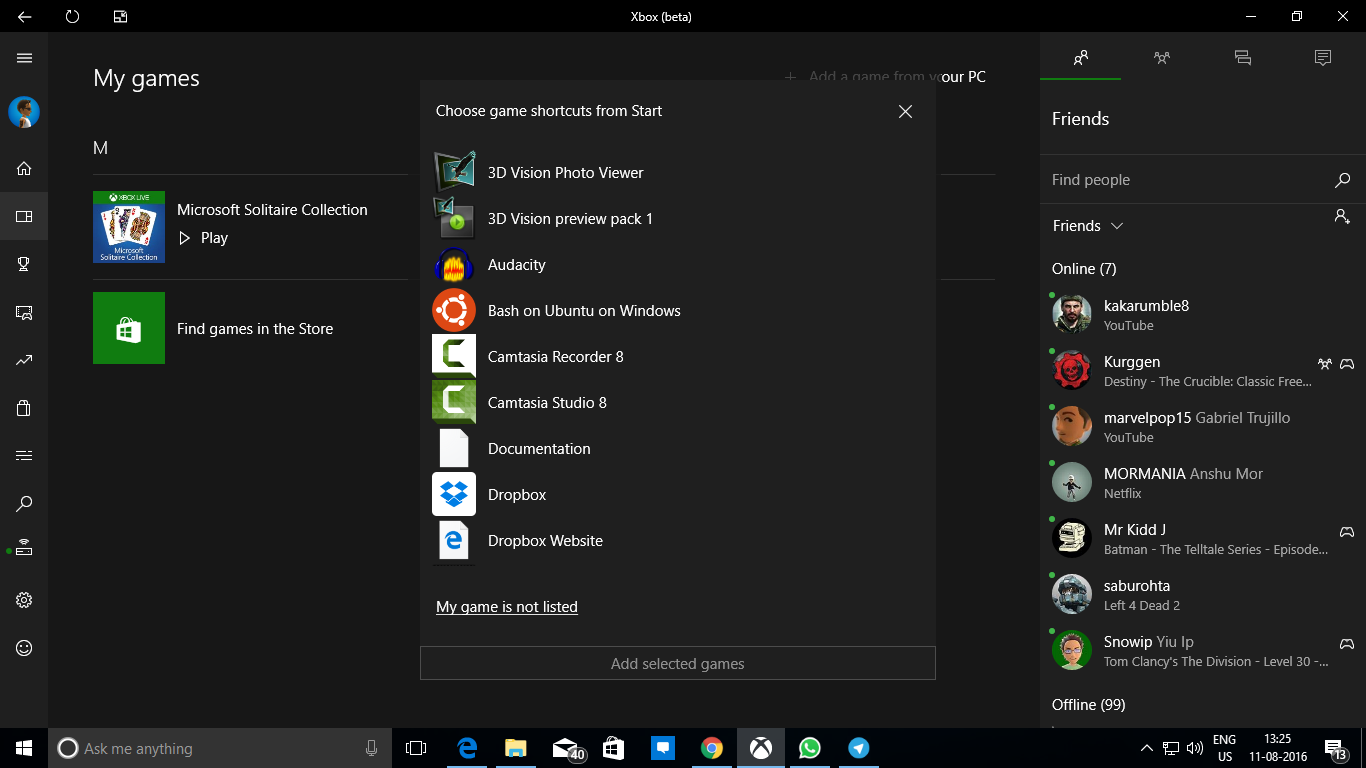
Task: Show hidden tray icons chevron
Action: tap(1146, 748)
